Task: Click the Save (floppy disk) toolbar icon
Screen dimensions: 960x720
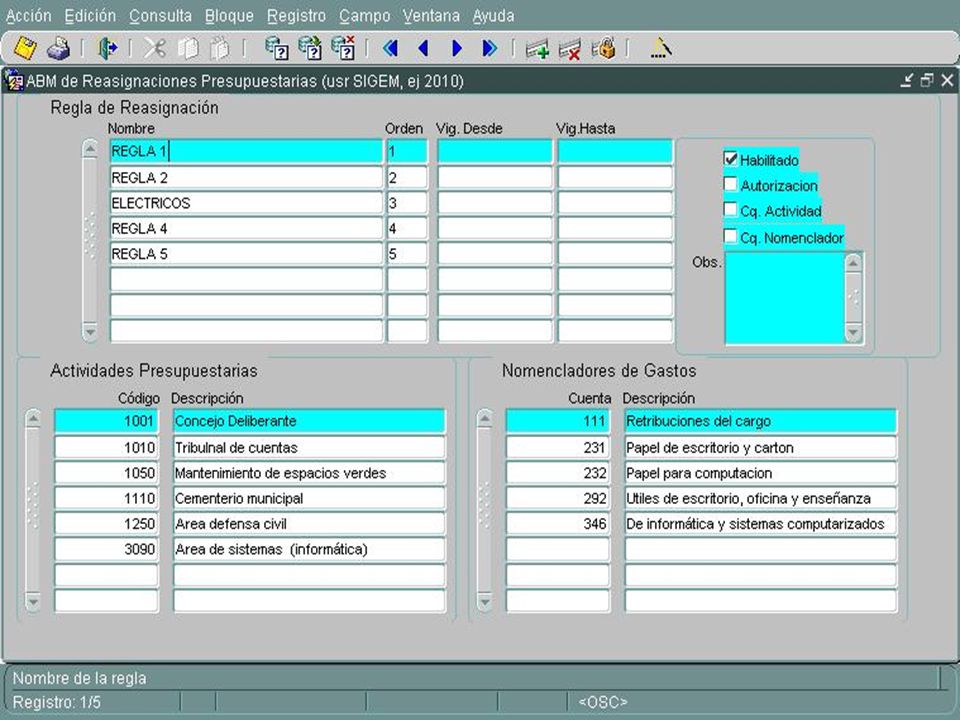Action: (x=25, y=48)
